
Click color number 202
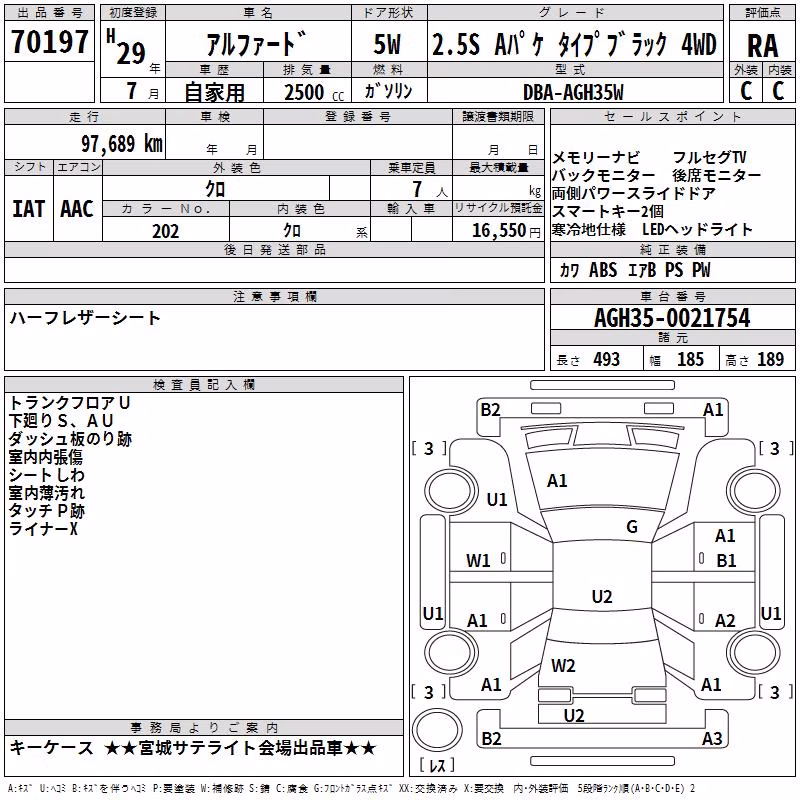(x=166, y=231)
